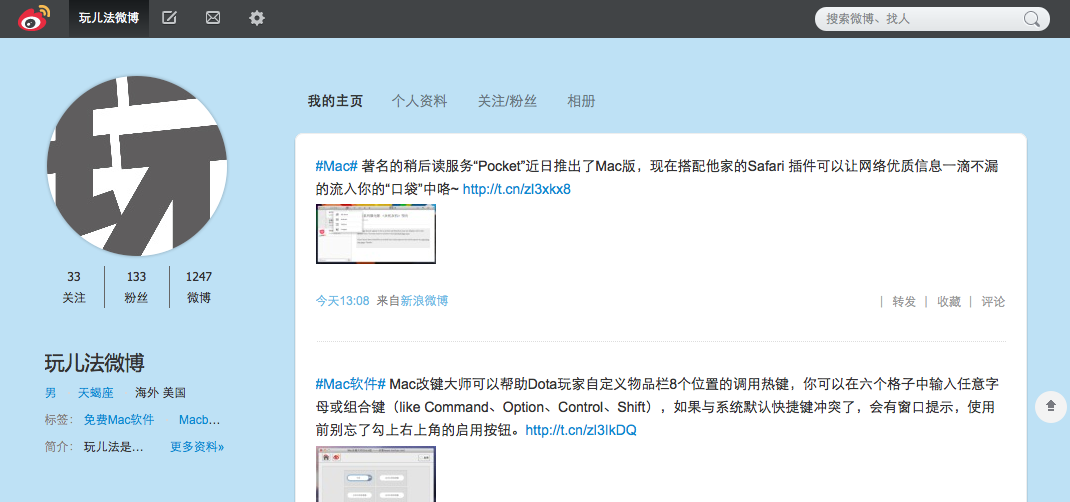Image resolution: width=1070 pixels, height=502 pixels.
Task: Select the 玩儿法微博 top navigation tab
Action: click(109, 18)
